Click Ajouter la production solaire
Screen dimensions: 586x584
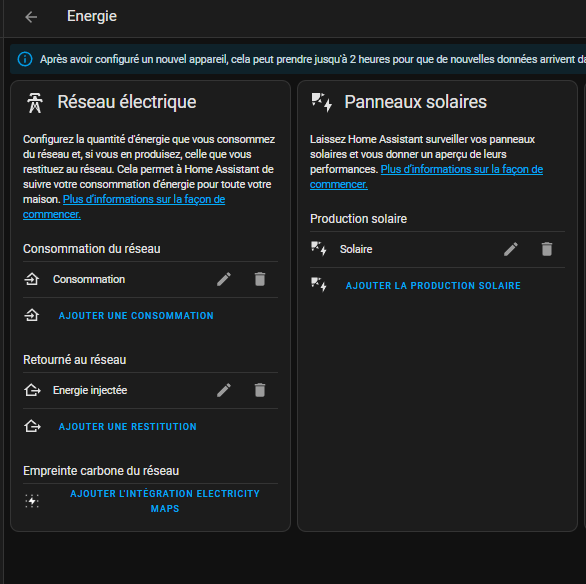[x=433, y=285]
